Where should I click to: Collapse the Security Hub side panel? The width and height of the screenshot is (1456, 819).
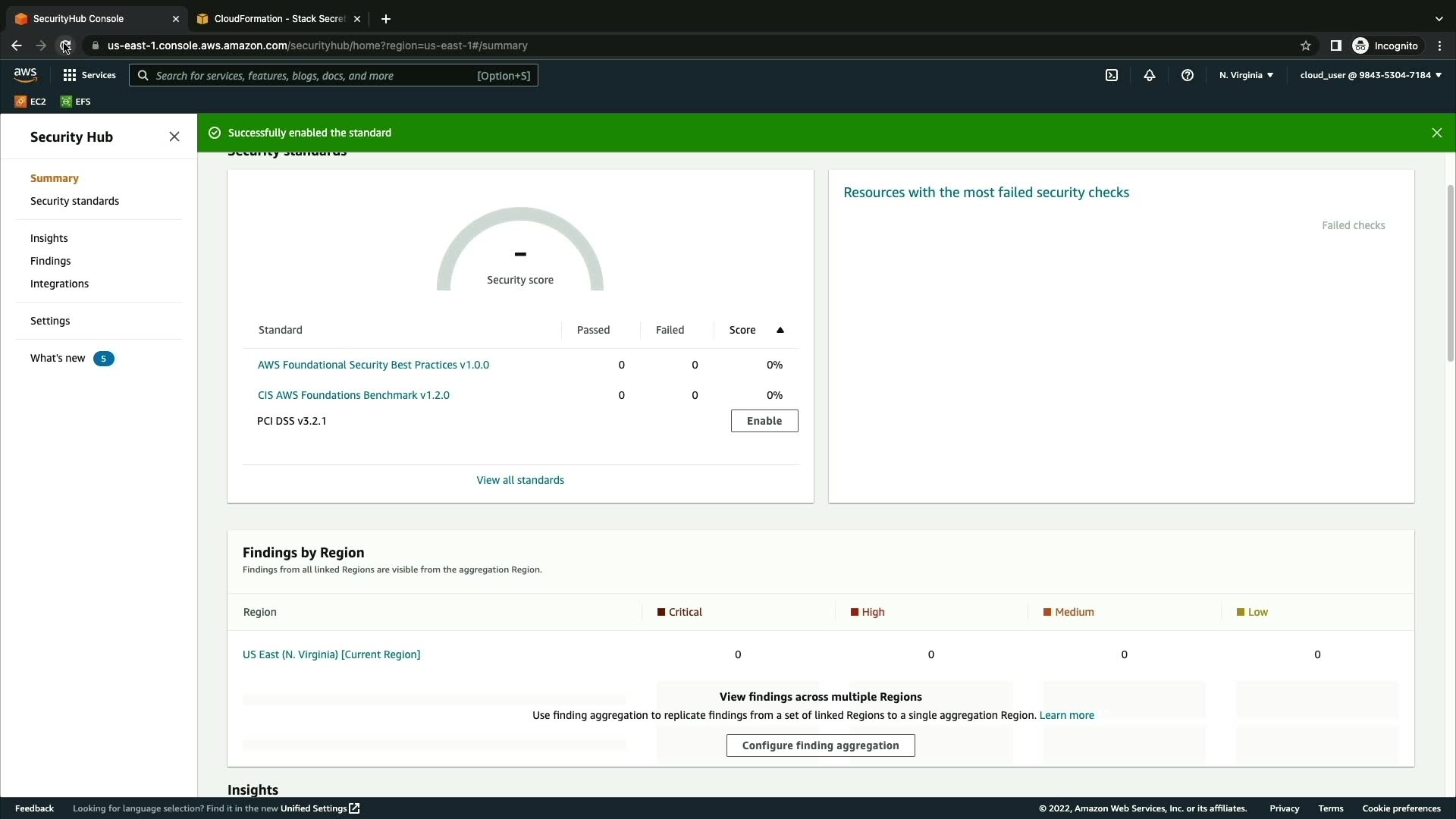pyautogui.click(x=174, y=136)
